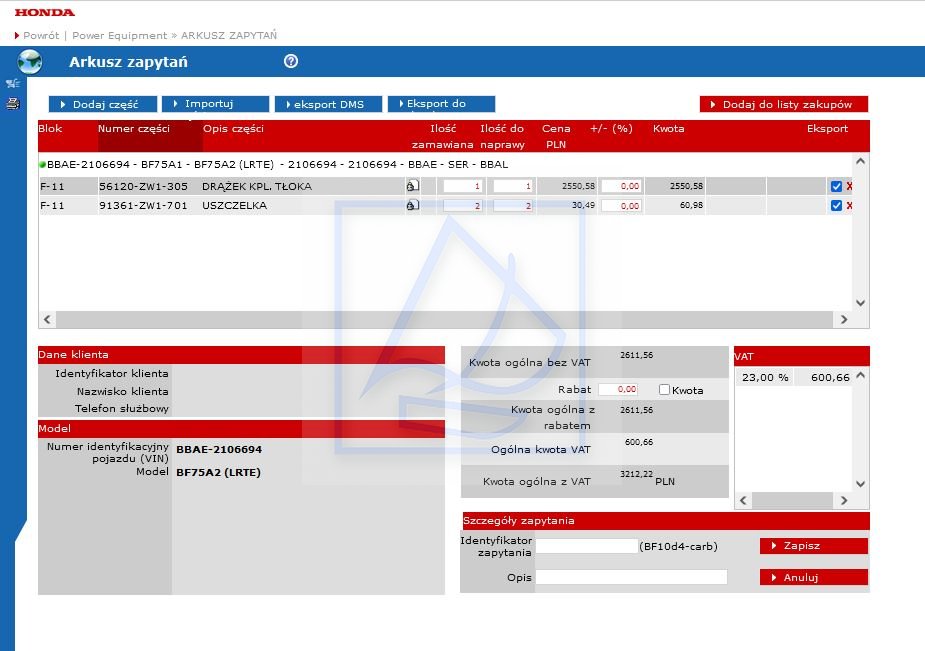Viewport: 925px width, 651px height.
Task: Uncheck export checkbox for USZCZELKA row
Action: click(836, 206)
